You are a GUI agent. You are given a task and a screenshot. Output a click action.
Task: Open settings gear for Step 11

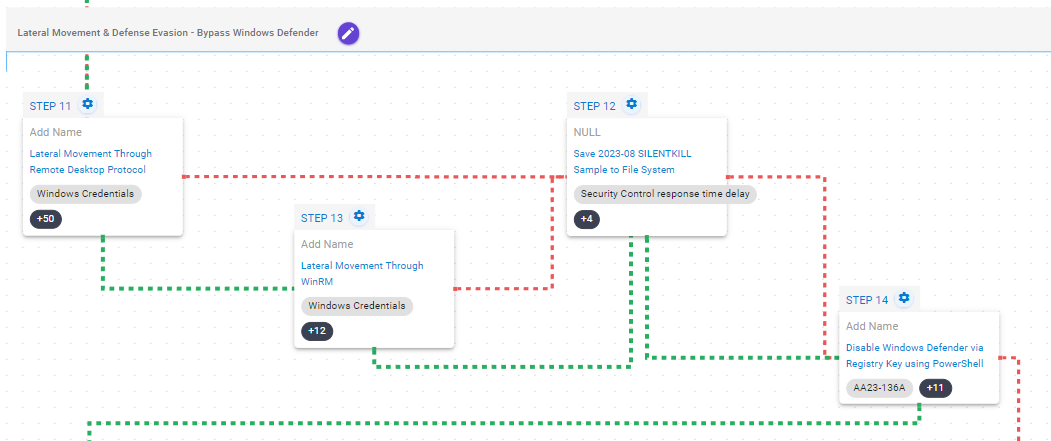click(88, 104)
